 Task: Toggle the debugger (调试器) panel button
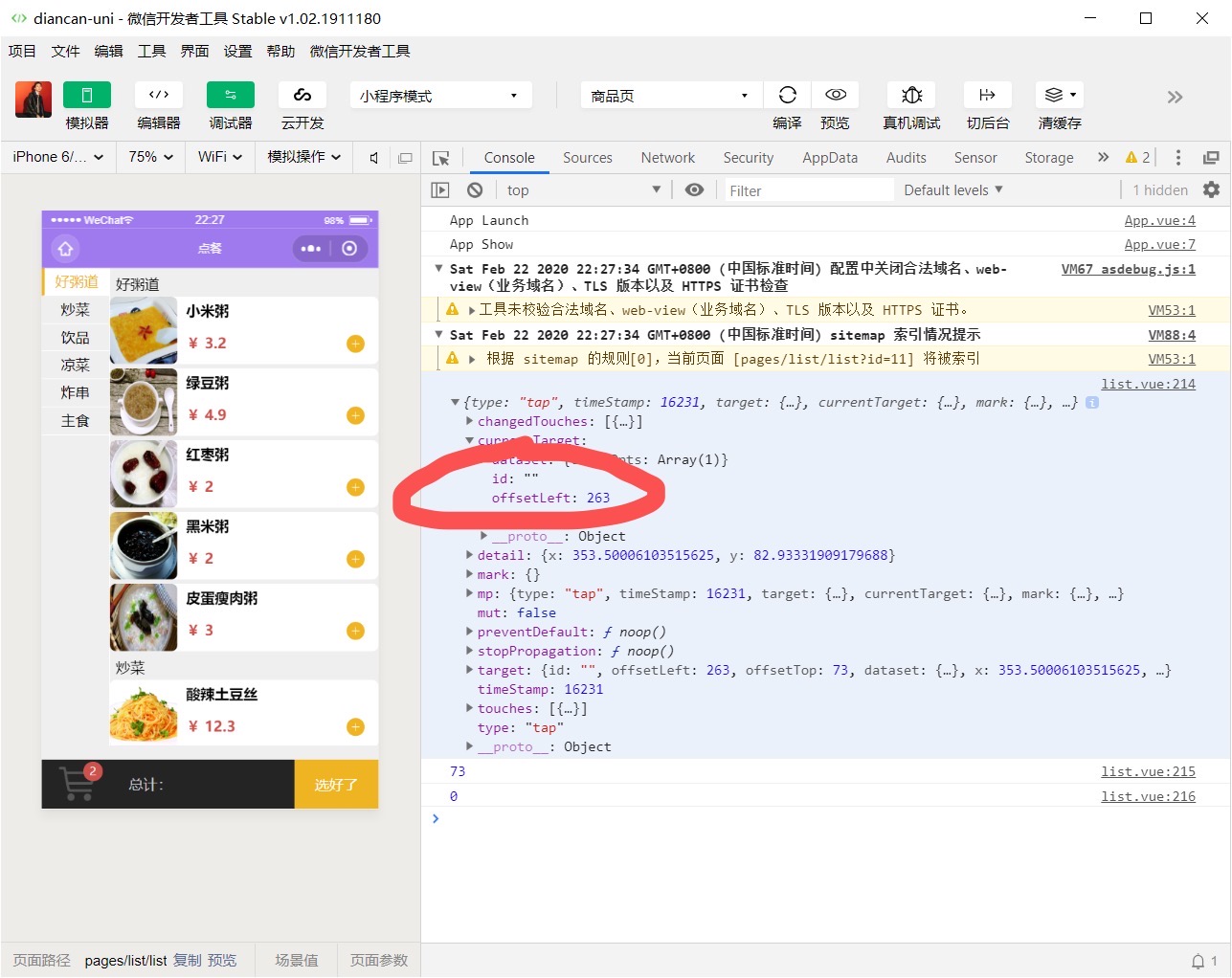(x=231, y=95)
